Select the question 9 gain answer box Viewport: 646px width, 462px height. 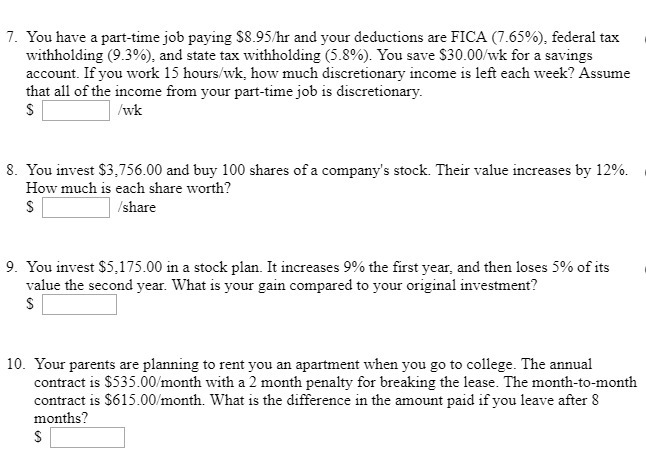tap(79, 305)
